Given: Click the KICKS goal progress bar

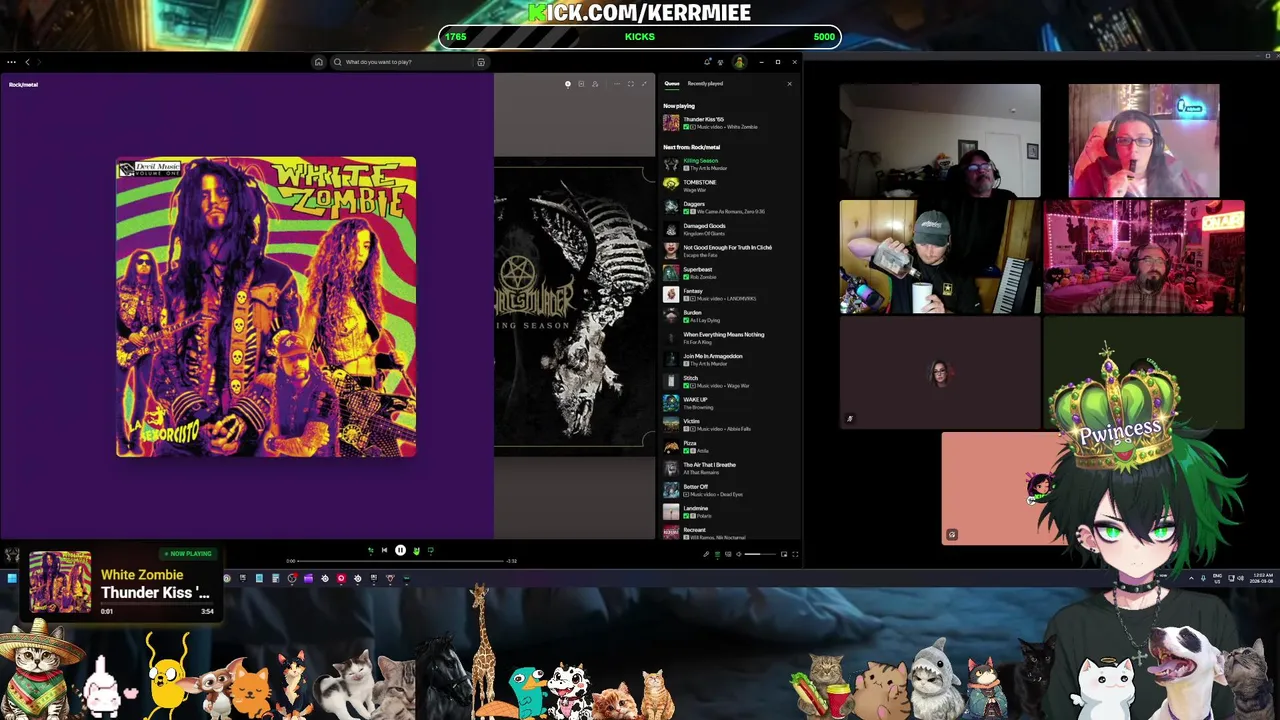Looking at the screenshot, I should 640,37.
